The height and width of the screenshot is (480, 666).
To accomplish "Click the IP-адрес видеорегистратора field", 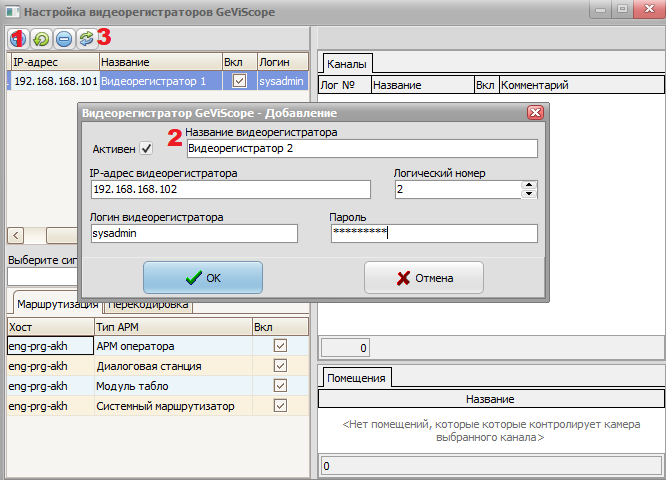I will click(x=230, y=190).
